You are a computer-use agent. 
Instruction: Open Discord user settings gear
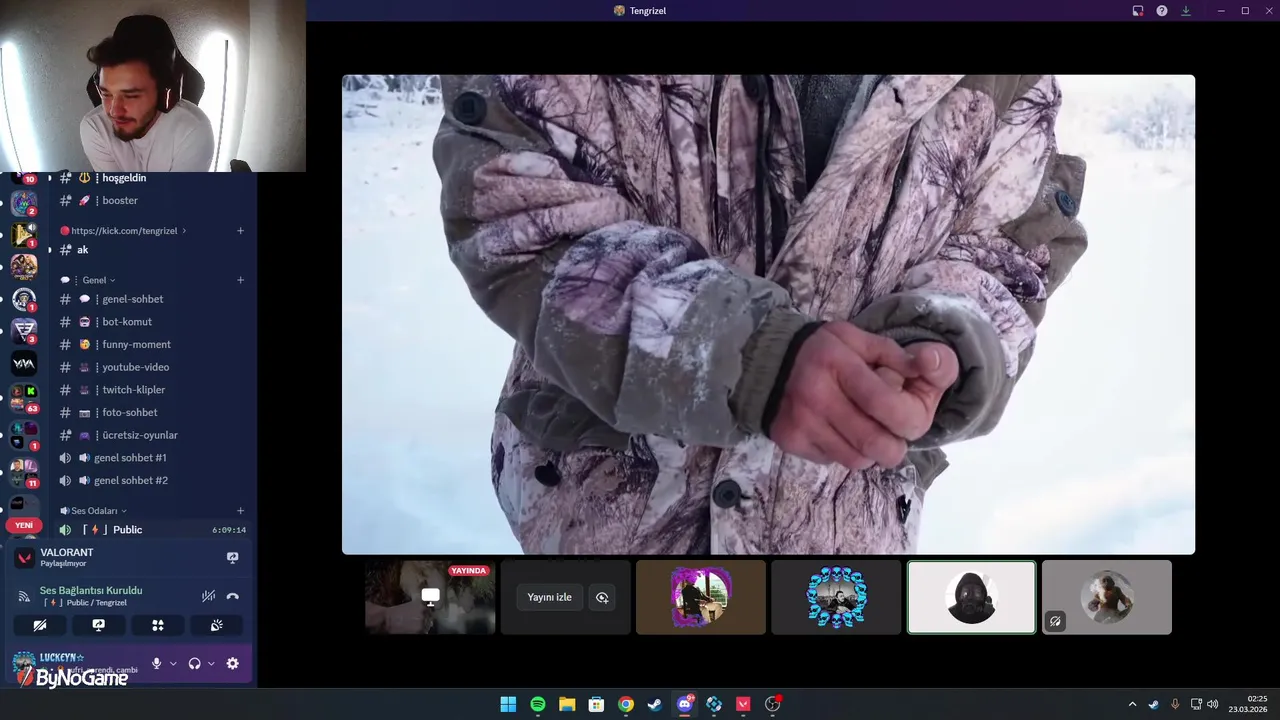233,663
